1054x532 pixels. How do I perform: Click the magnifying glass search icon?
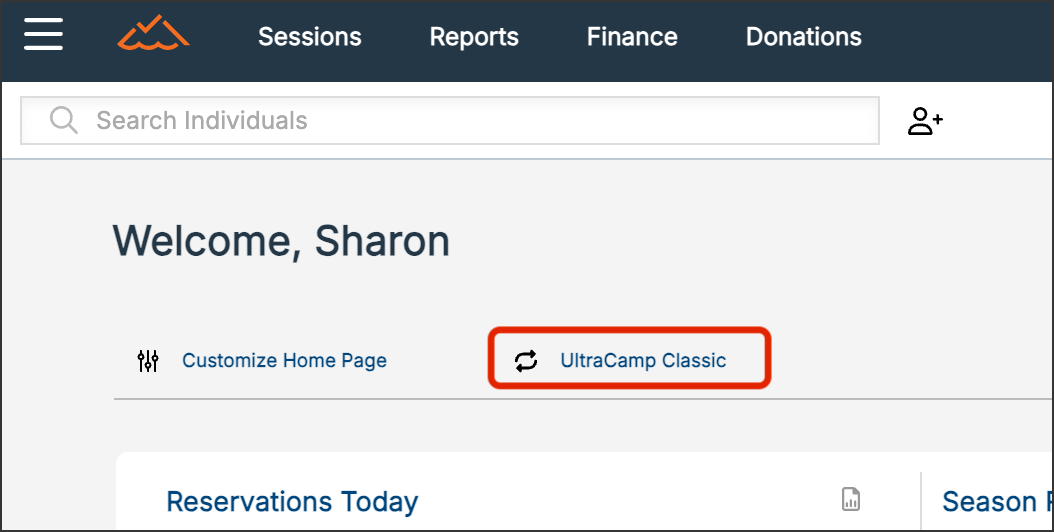tap(64, 121)
